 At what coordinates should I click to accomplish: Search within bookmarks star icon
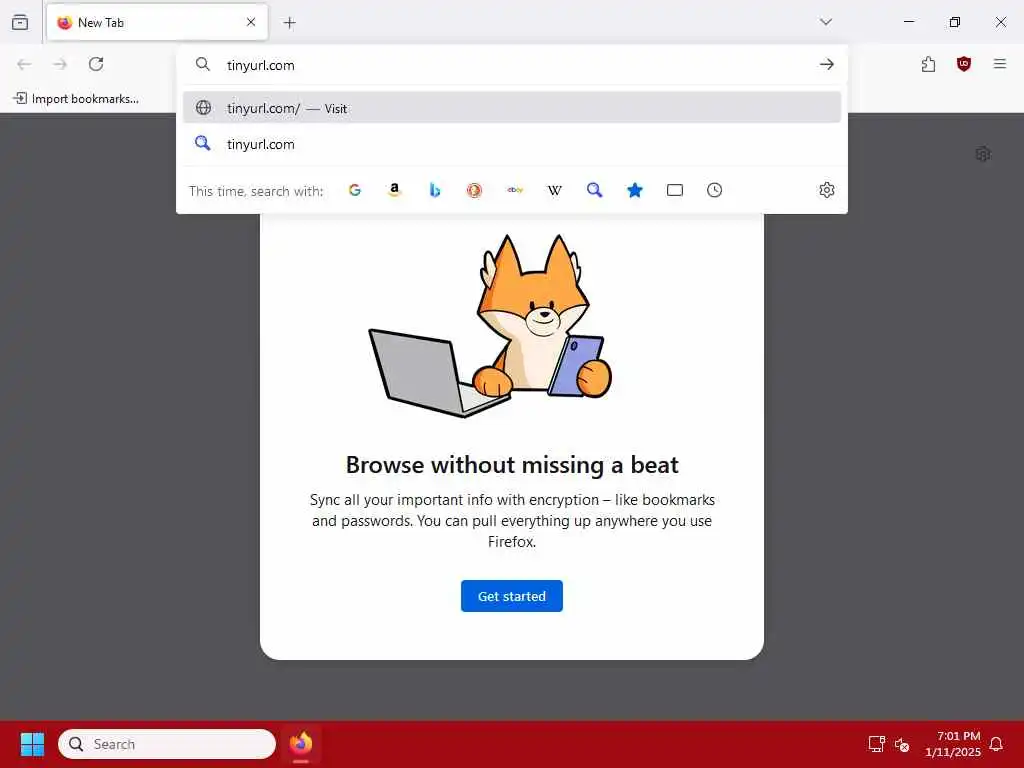635,190
